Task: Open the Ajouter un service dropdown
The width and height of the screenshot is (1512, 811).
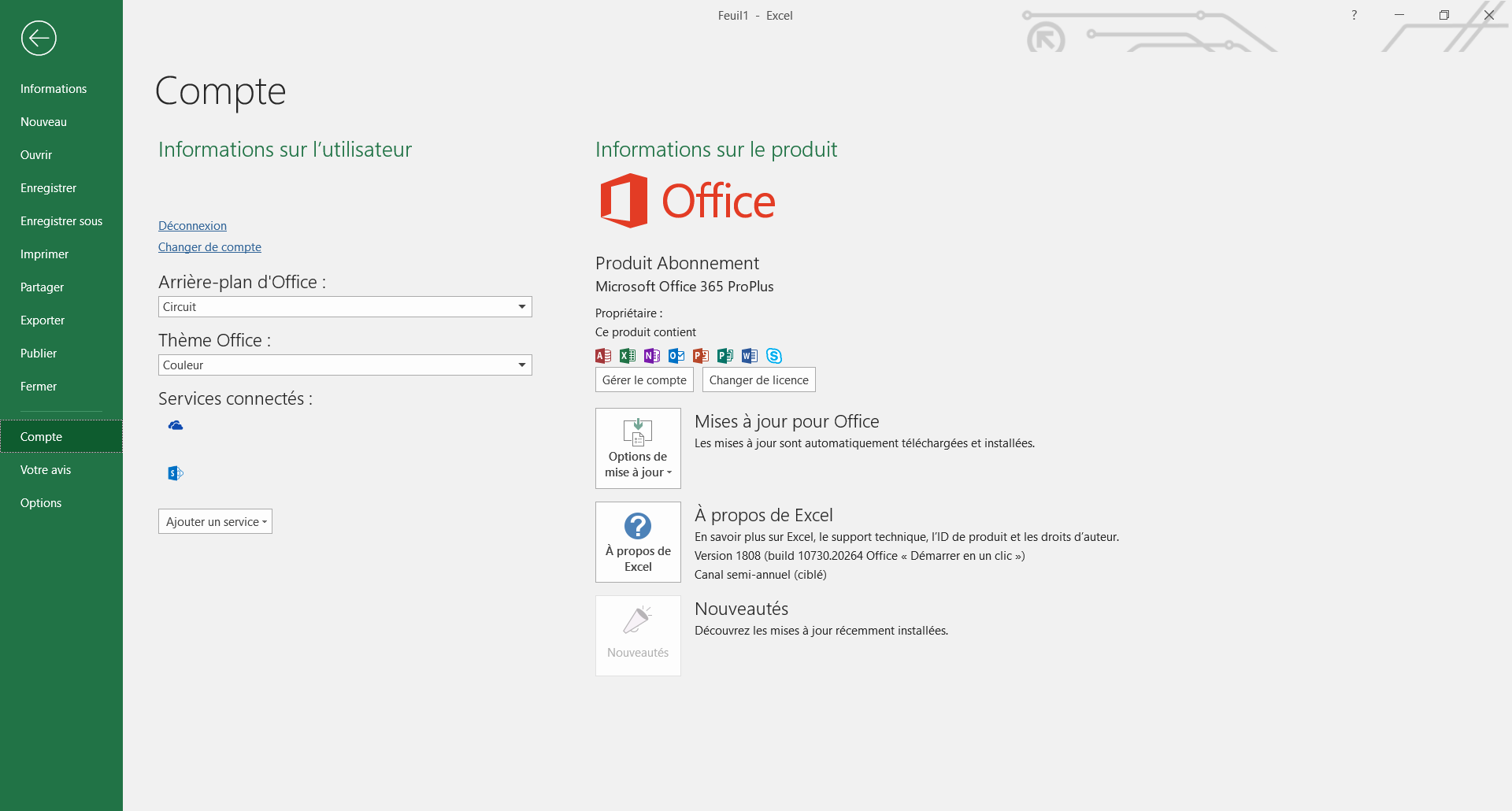Action: click(215, 521)
